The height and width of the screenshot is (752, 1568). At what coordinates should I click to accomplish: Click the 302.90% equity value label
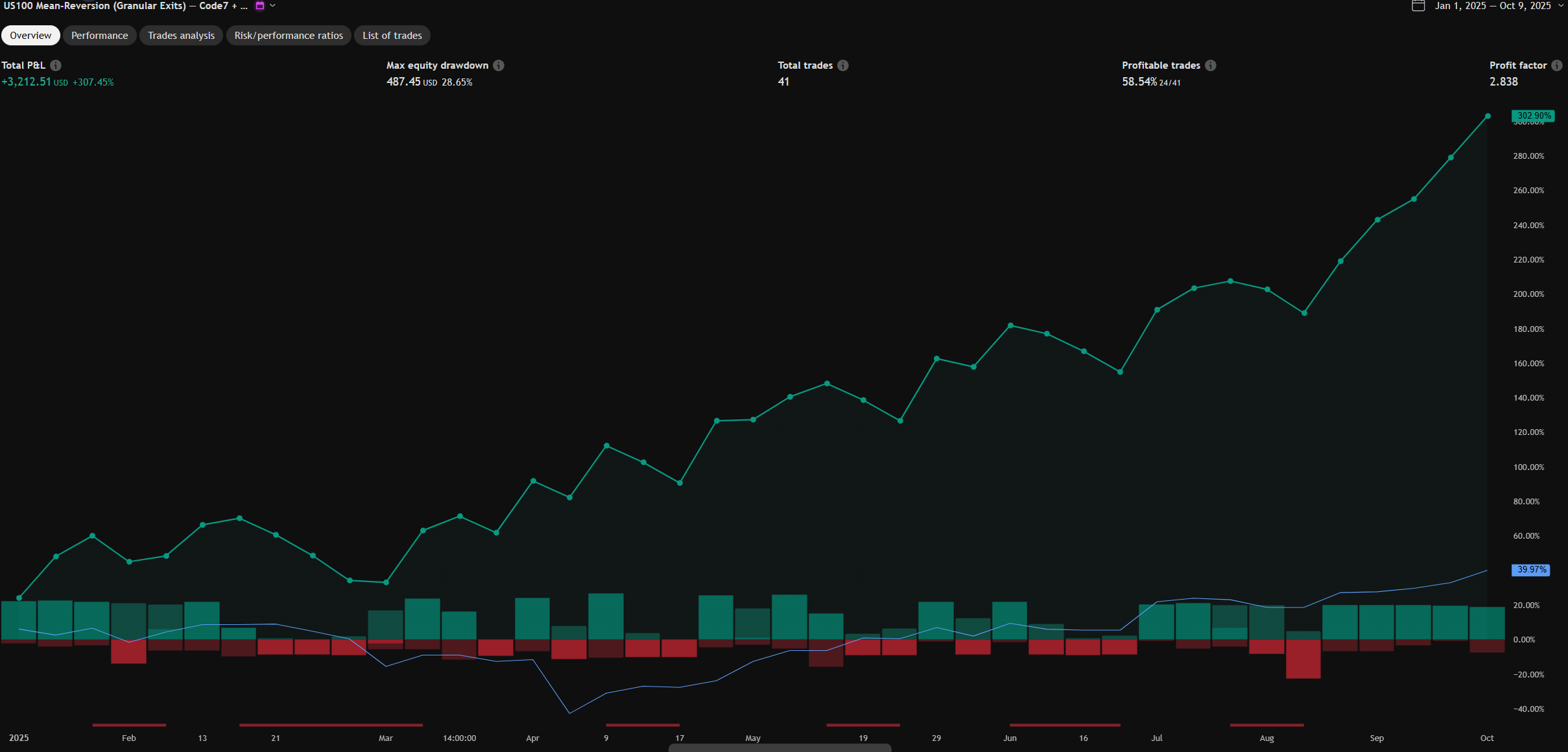click(1533, 116)
